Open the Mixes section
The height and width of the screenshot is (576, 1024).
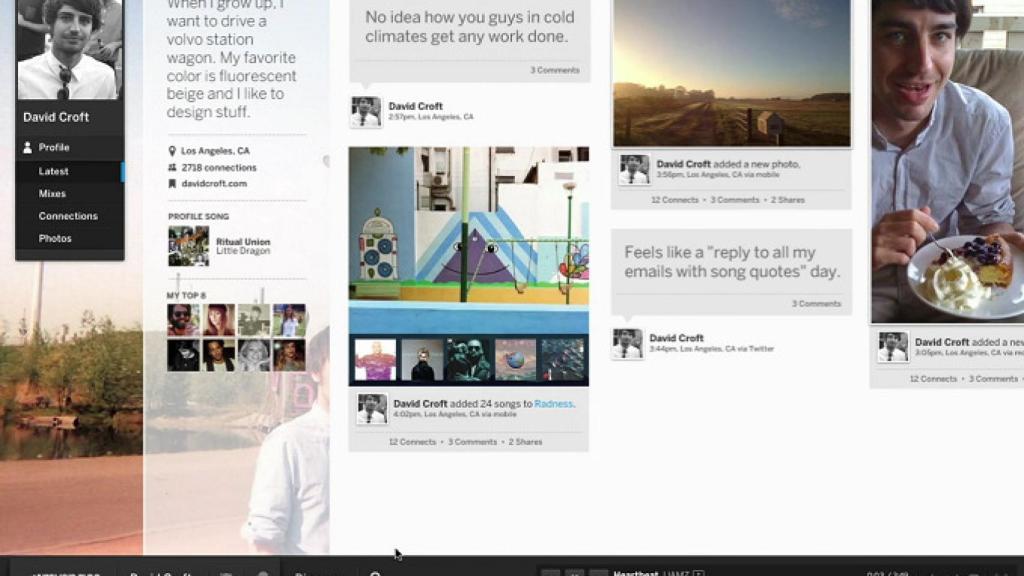pyautogui.click(x=52, y=193)
